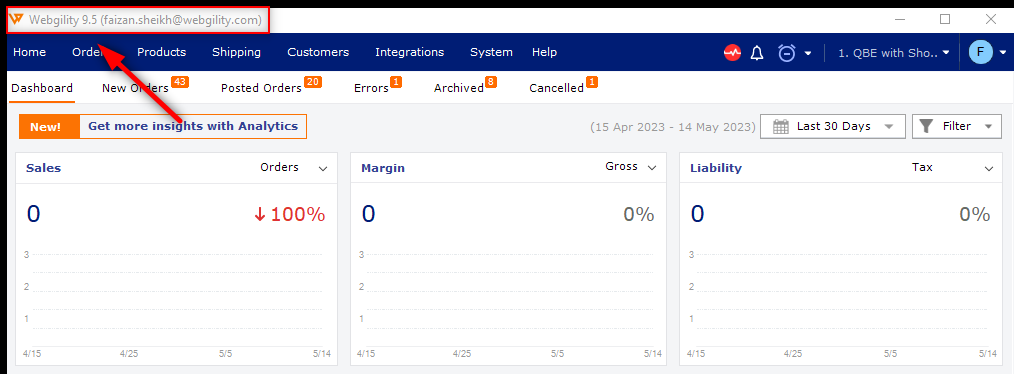This screenshot has height=374, width=1014.
Task: Click the red activity pulse icon
Action: pos(732,52)
